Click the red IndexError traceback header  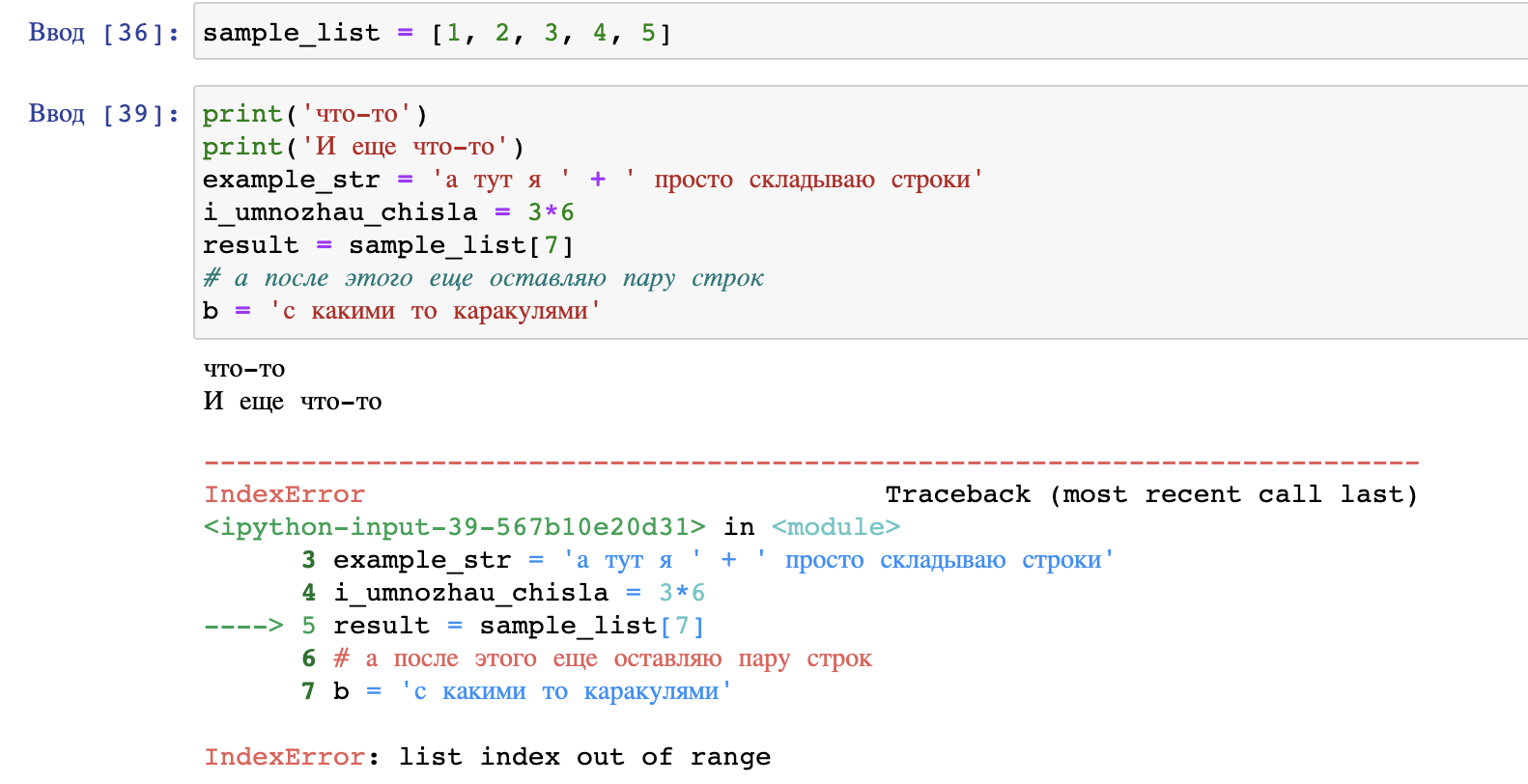284,494
